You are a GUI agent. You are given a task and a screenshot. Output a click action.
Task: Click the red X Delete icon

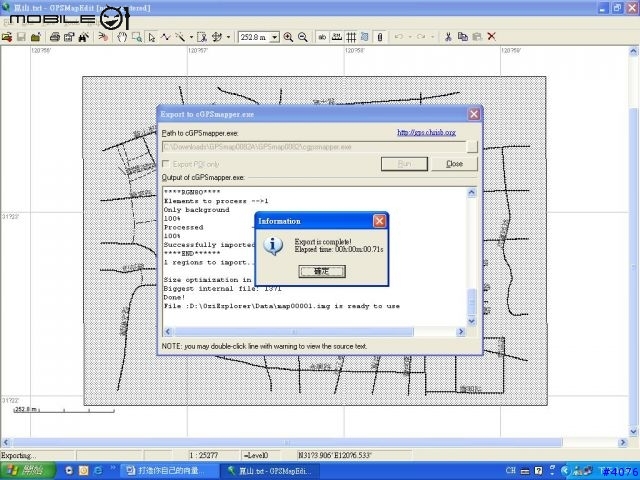492,37
